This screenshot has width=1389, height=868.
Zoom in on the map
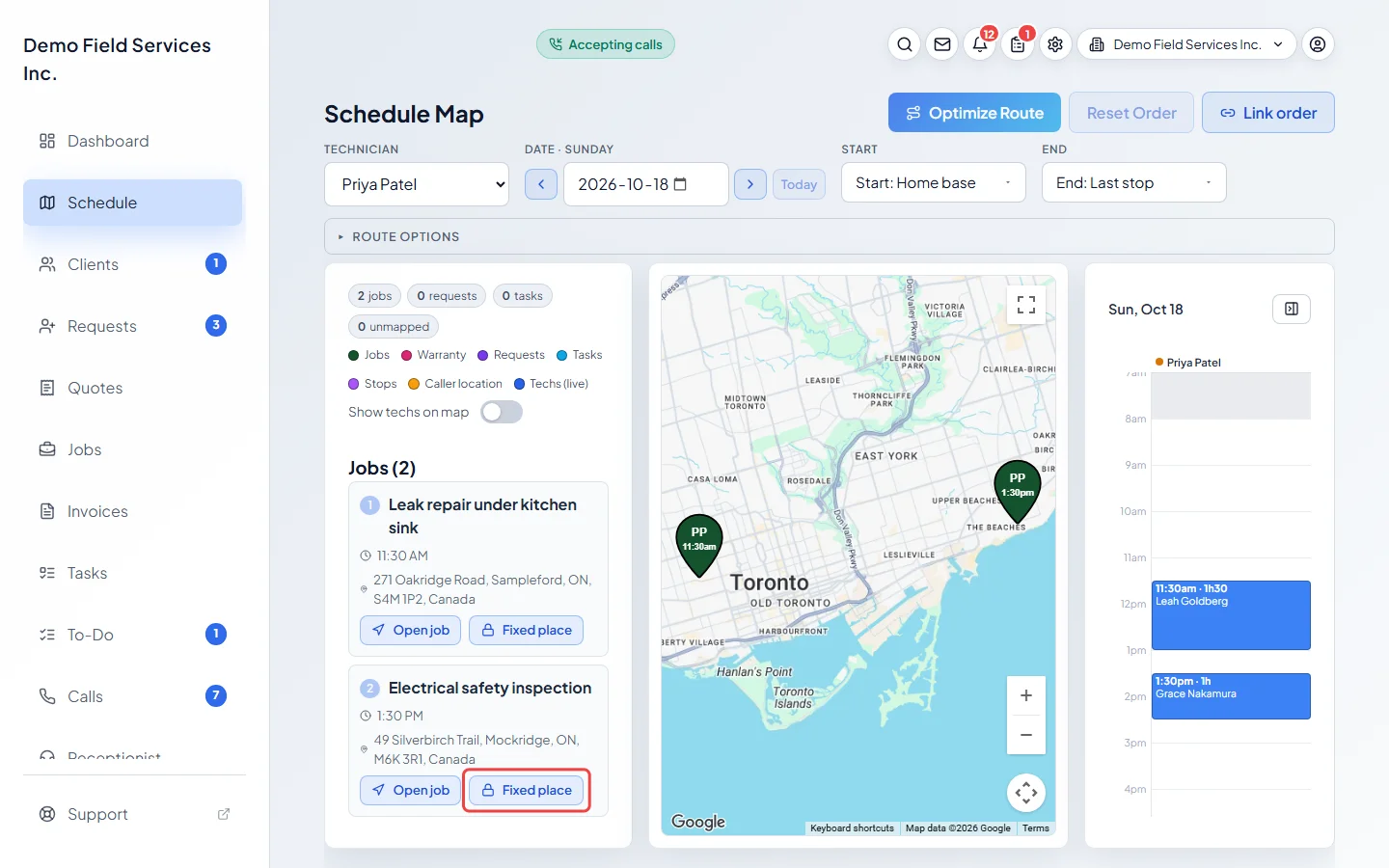(x=1026, y=695)
